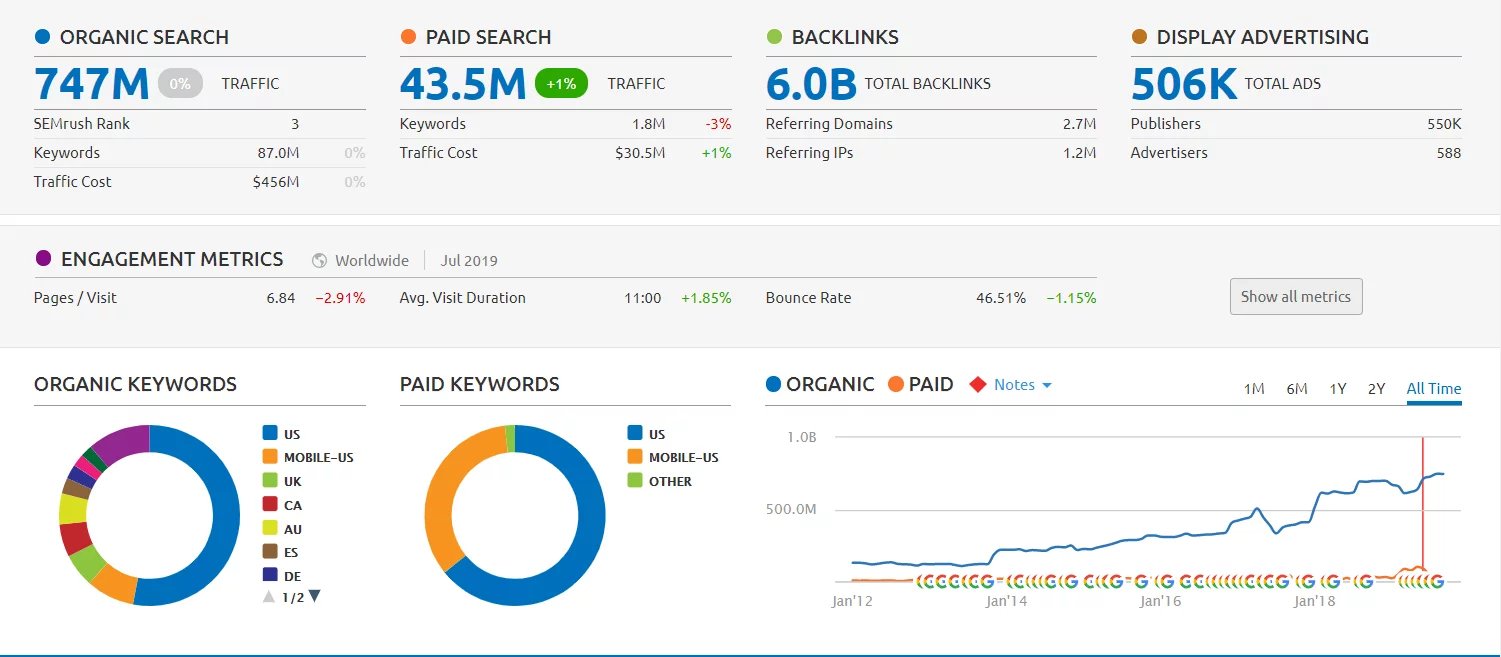
Task: Click the red vertical note marker on chart
Action: [1422, 500]
